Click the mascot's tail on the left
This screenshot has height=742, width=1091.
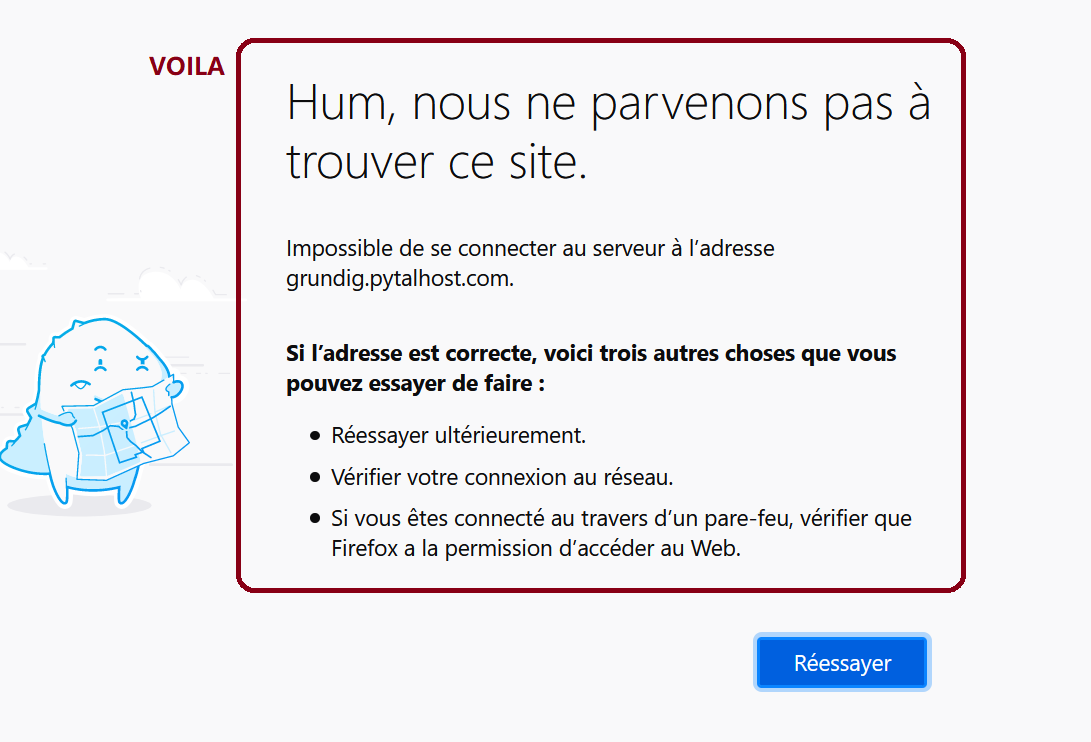[21, 444]
